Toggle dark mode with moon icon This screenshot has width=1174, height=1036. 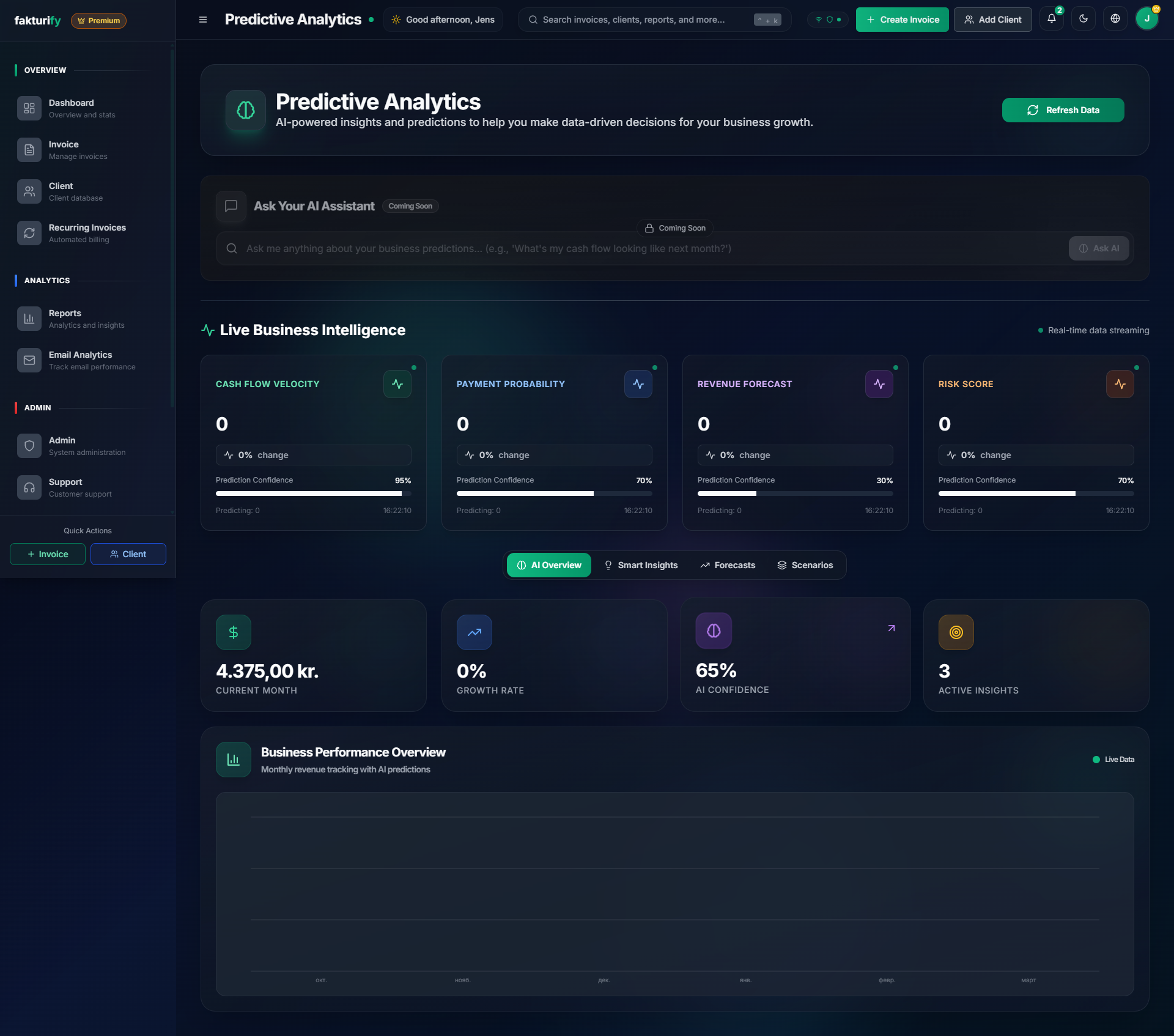[1083, 19]
